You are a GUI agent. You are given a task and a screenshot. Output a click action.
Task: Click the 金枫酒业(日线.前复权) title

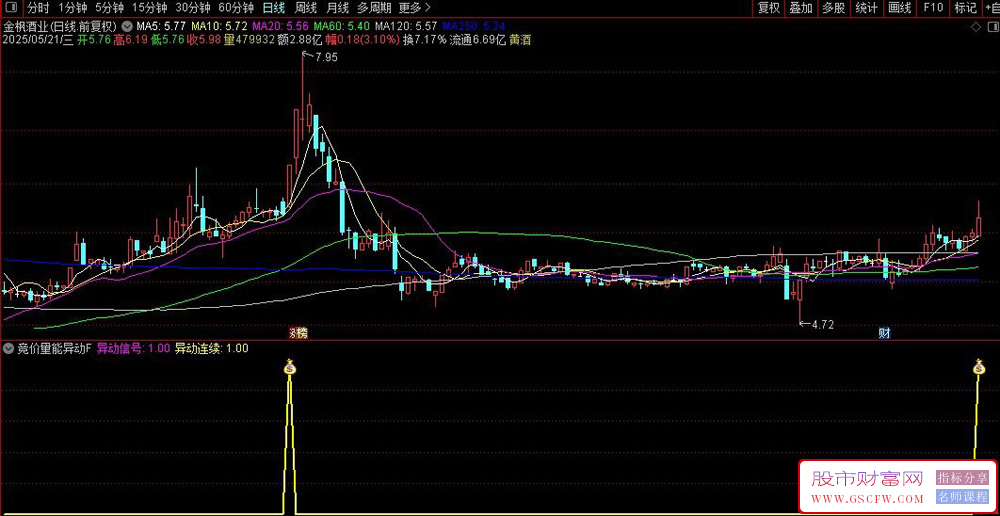click(x=60, y=27)
